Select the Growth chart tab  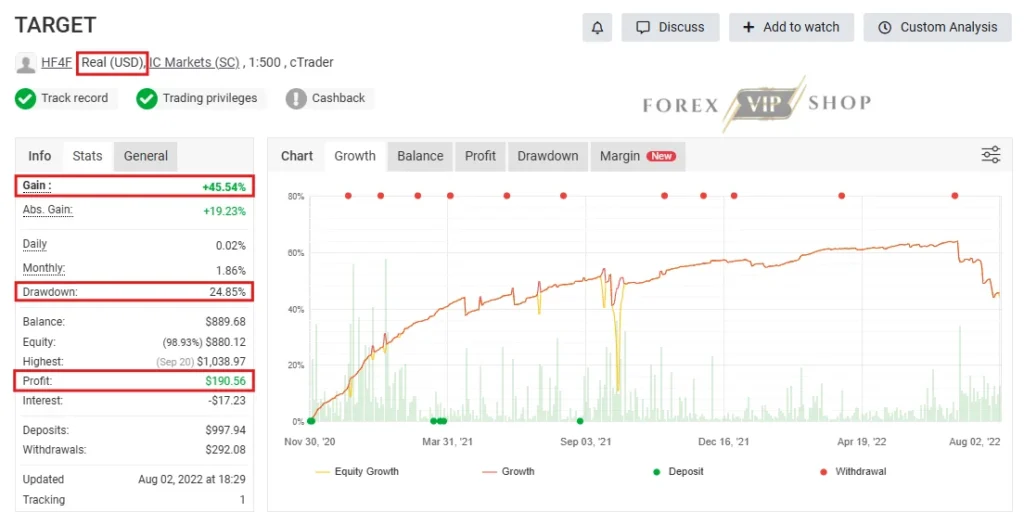[x=355, y=156]
